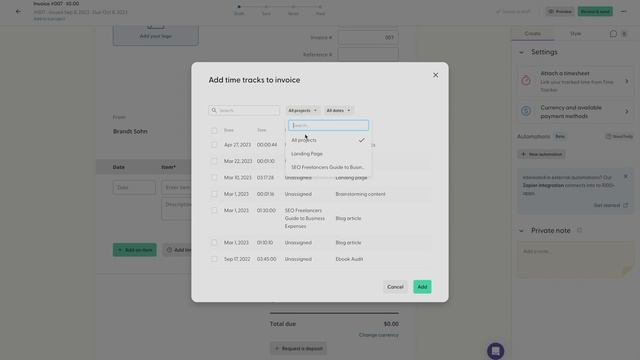Click the Preview button in header

[560, 11]
